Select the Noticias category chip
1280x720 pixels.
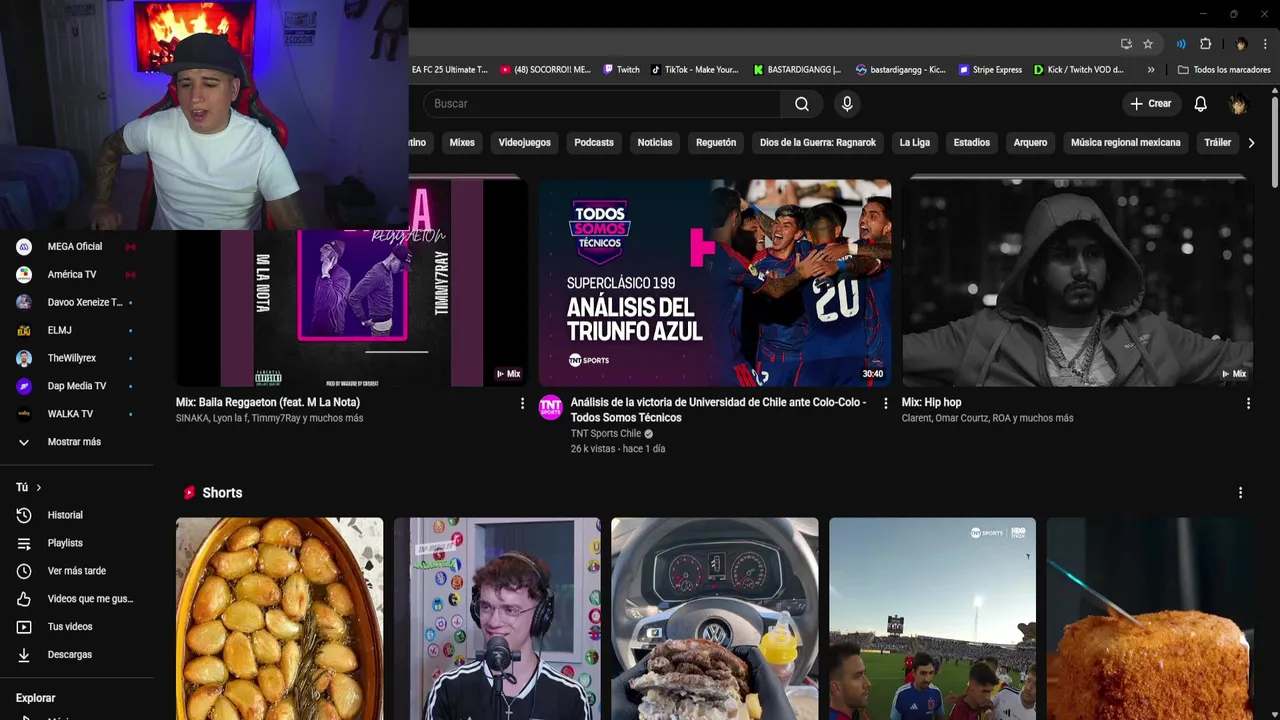(655, 143)
